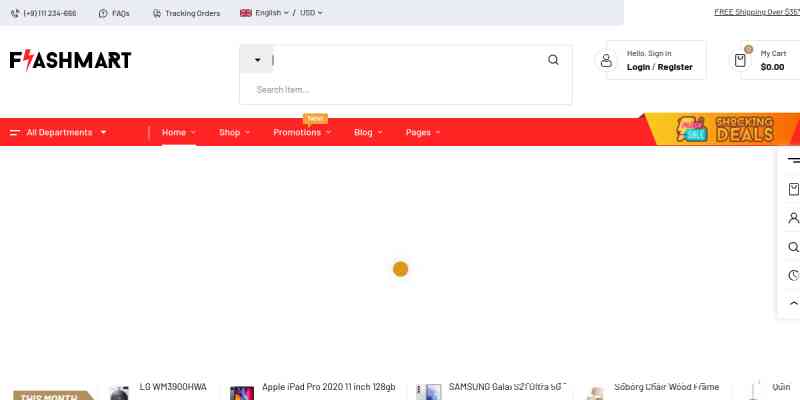Click the Tracking Orders link
Screen dimensions: 800x400
pyautogui.click(x=186, y=13)
